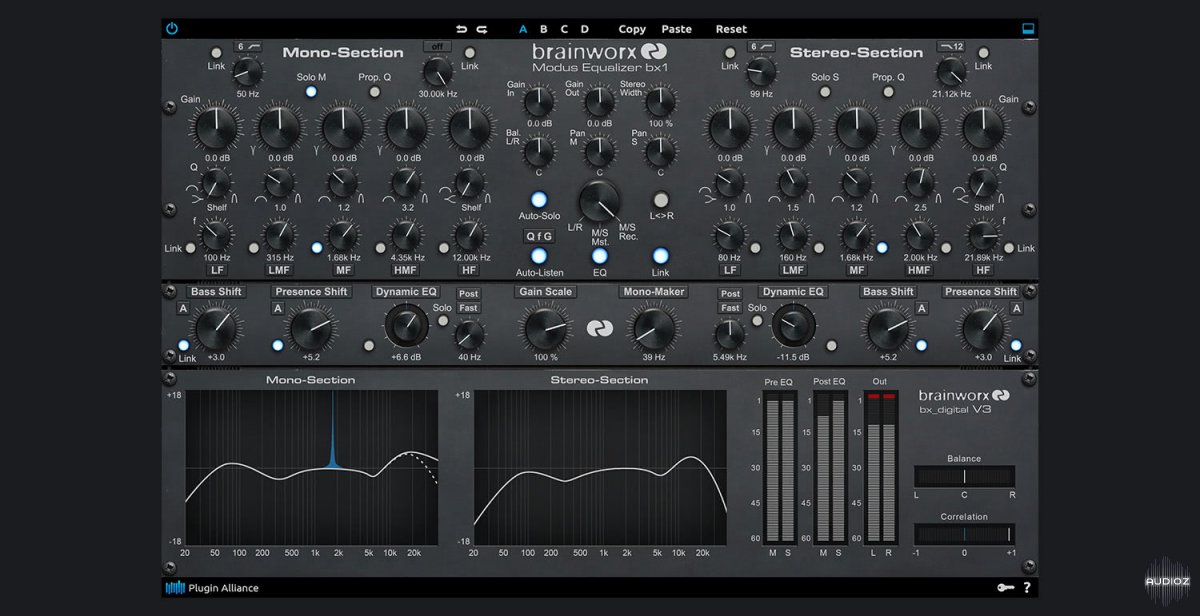Click the Stereo-Section HF band button
This screenshot has height=616, width=1200.
point(983,270)
